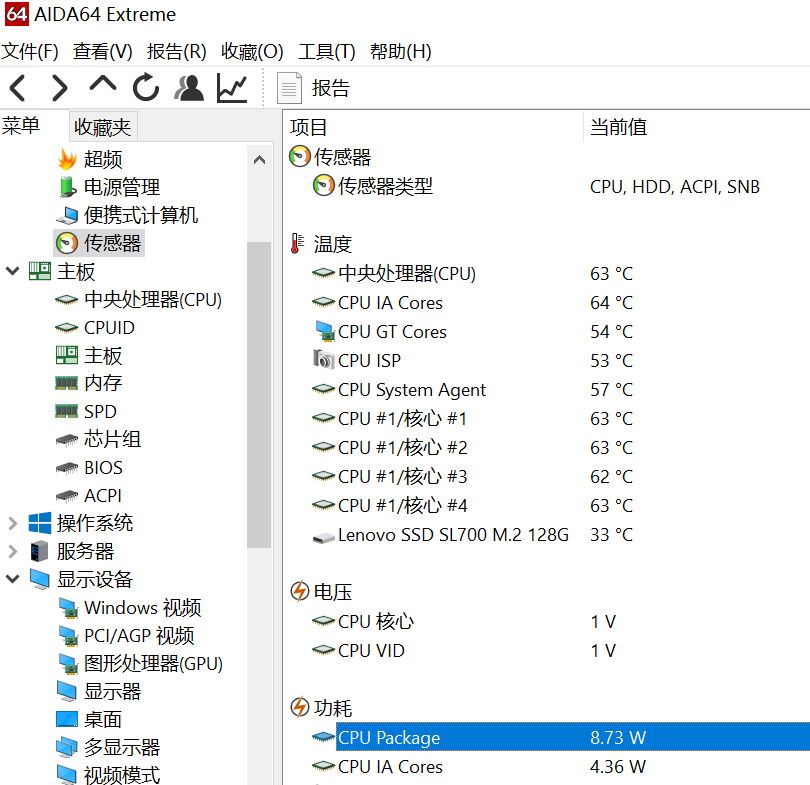Collapse the 主板 tree node
The width and height of the screenshot is (810, 785).
coord(12,271)
